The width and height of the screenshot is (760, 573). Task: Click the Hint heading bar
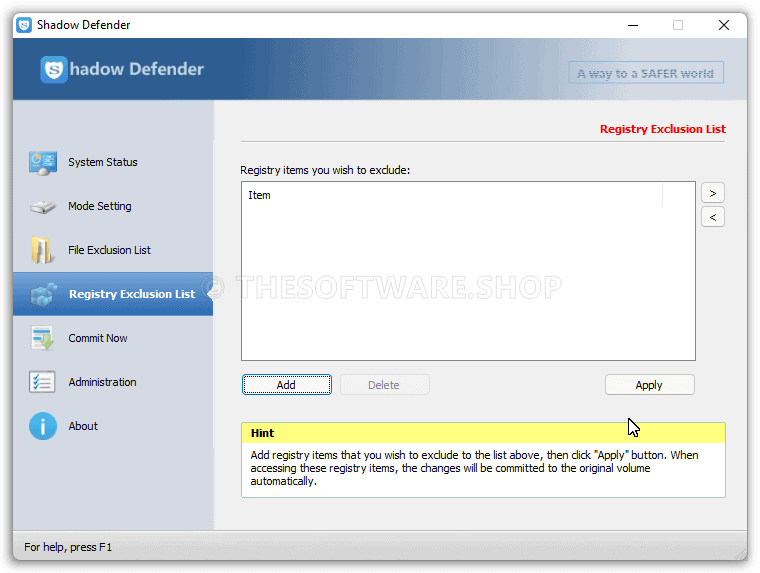(483, 433)
